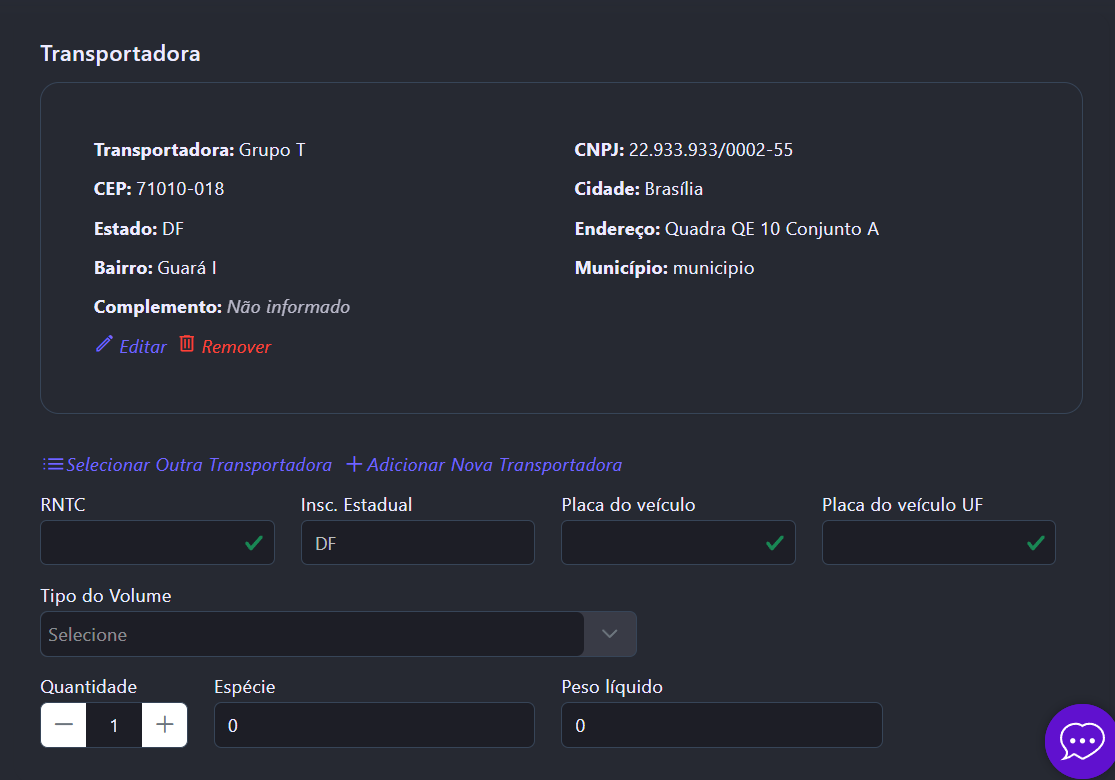1115x780 pixels.
Task: Select Adicionar Nova Transportadora
Action: [494, 465]
